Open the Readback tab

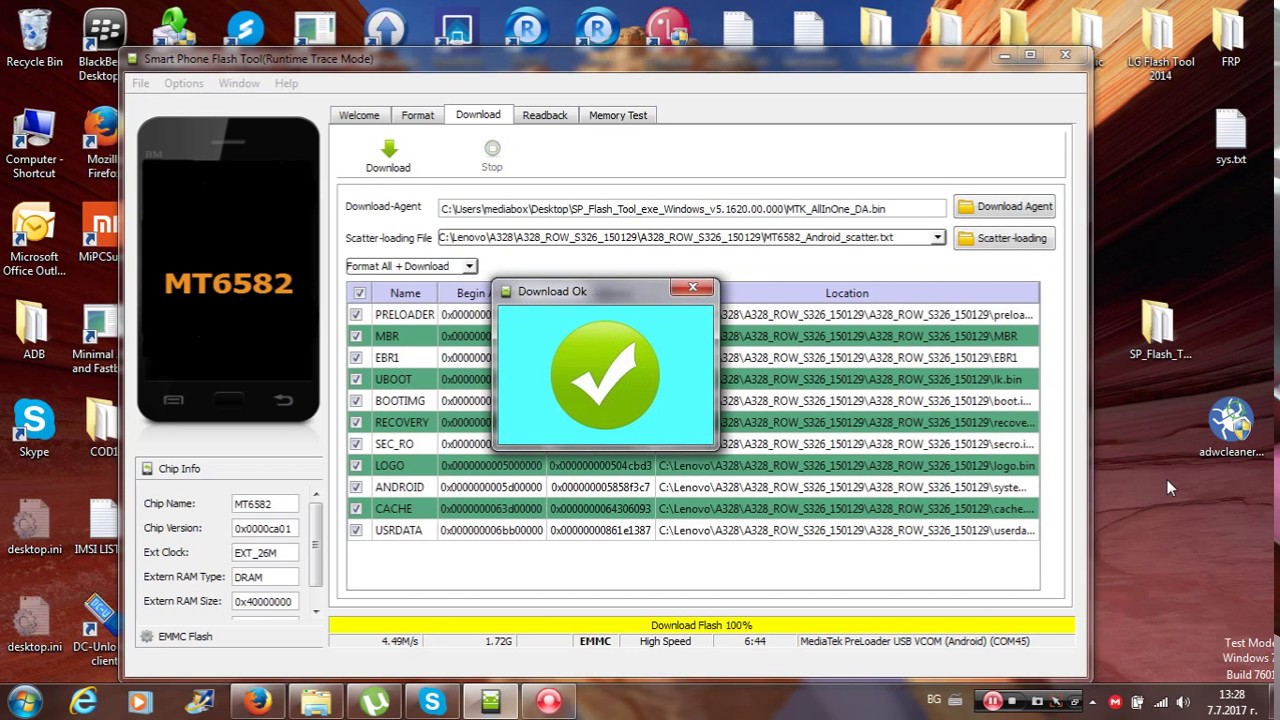coord(545,115)
